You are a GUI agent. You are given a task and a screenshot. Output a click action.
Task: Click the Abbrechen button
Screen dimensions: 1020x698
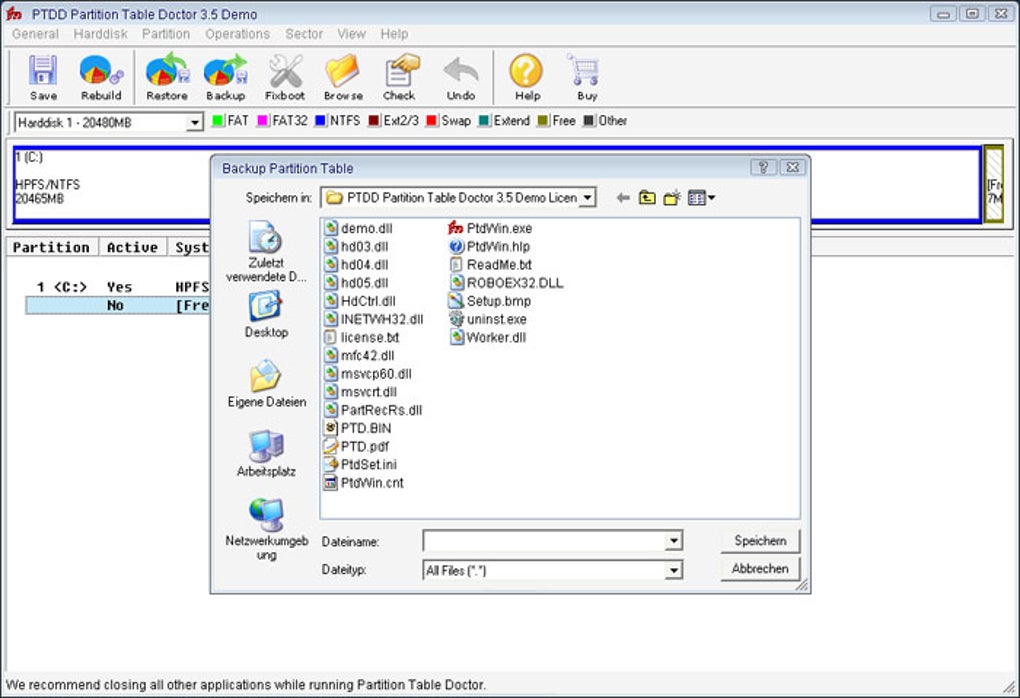point(760,569)
